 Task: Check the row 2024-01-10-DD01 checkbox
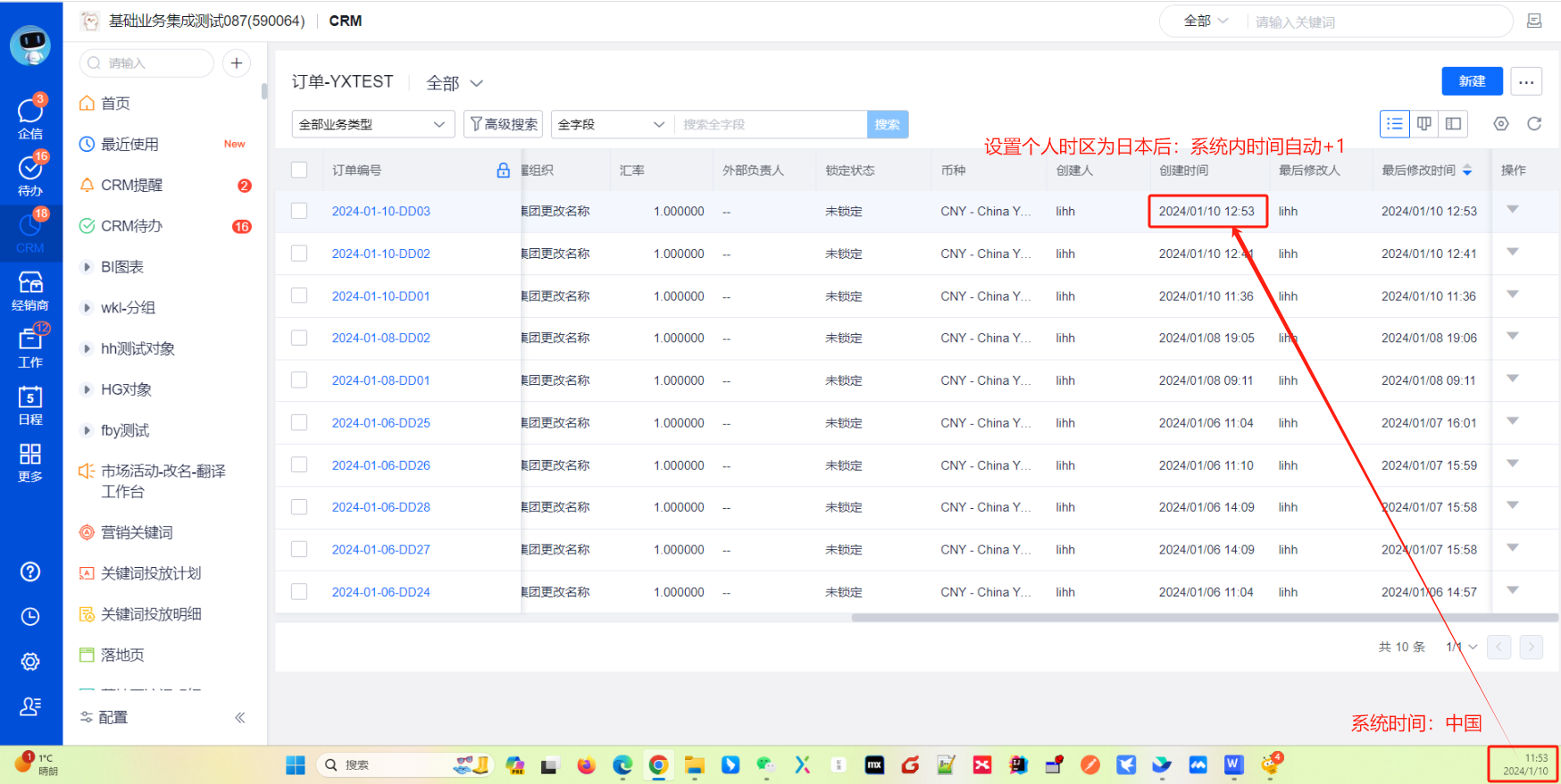(x=299, y=296)
